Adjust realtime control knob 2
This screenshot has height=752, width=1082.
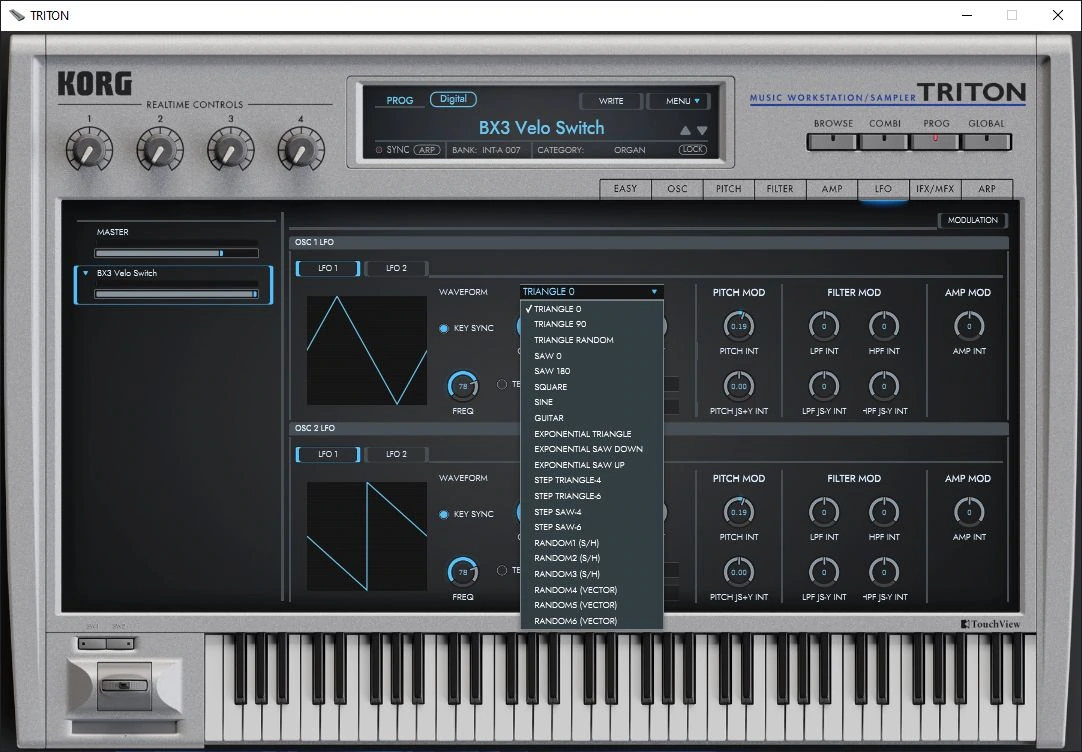[159, 150]
